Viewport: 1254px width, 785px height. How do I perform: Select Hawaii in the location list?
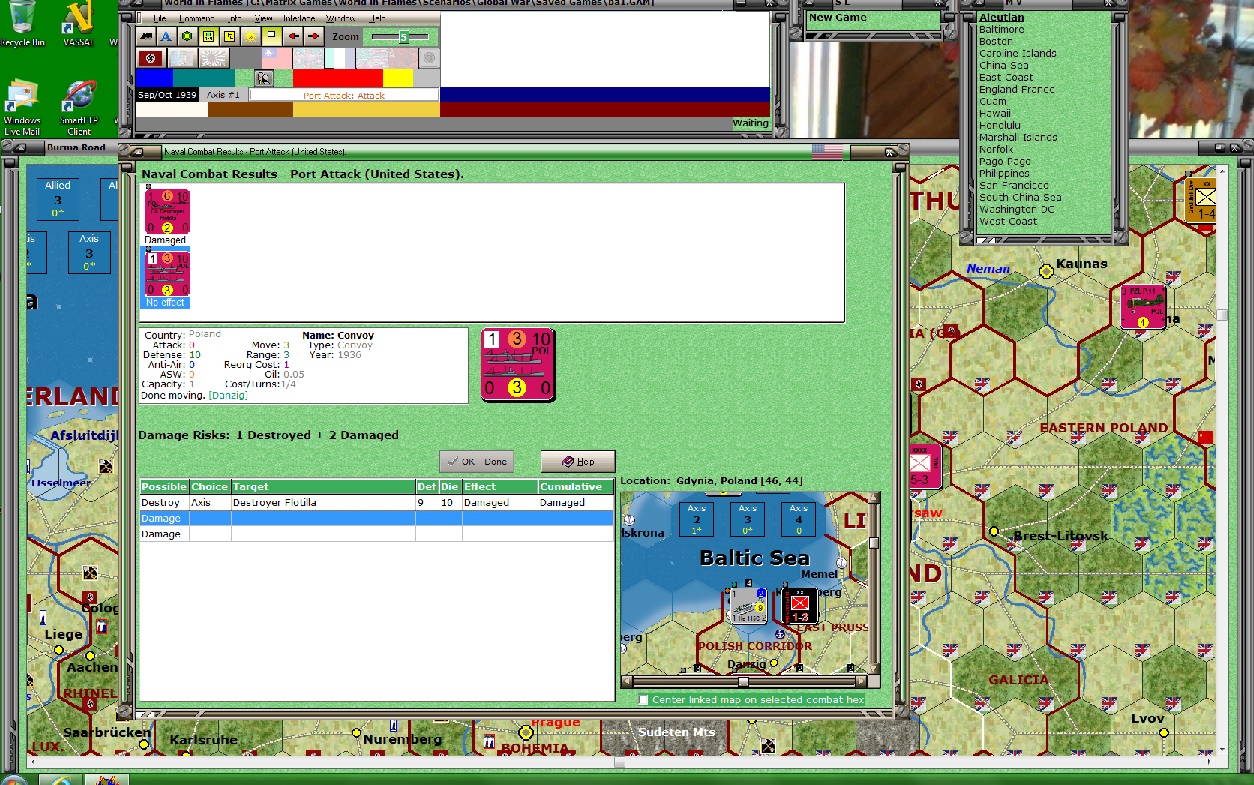pyautogui.click(x=995, y=114)
